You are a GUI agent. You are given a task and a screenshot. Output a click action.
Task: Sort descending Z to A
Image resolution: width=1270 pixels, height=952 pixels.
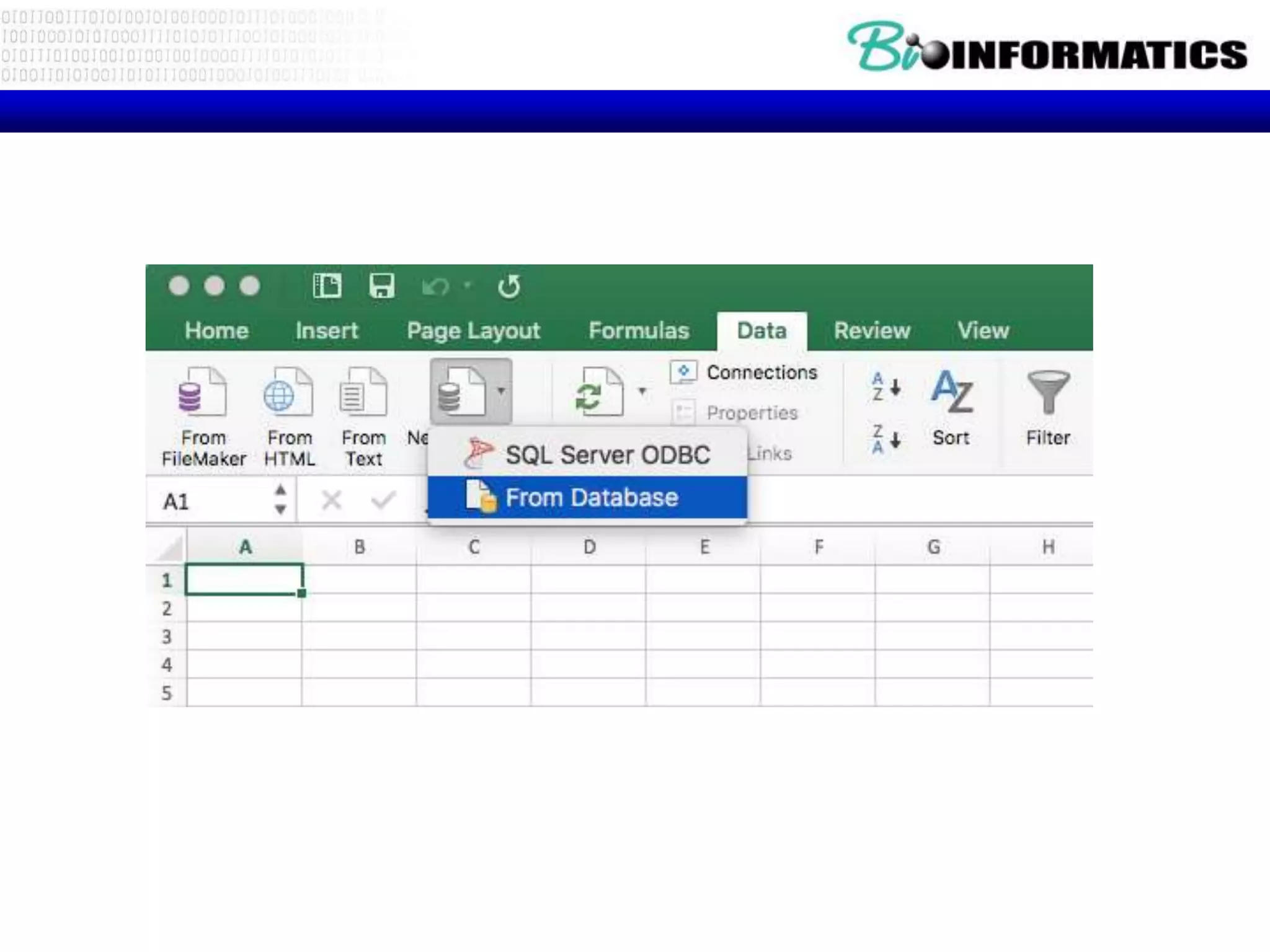coord(886,439)
